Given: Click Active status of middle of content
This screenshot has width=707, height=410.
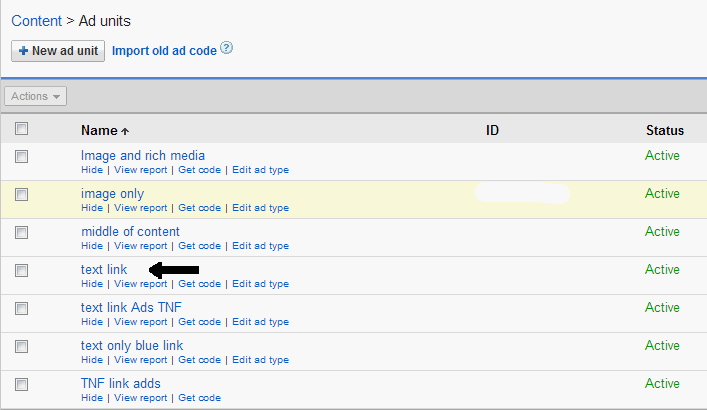Looking at the screenshot, I should pos(662,231).
